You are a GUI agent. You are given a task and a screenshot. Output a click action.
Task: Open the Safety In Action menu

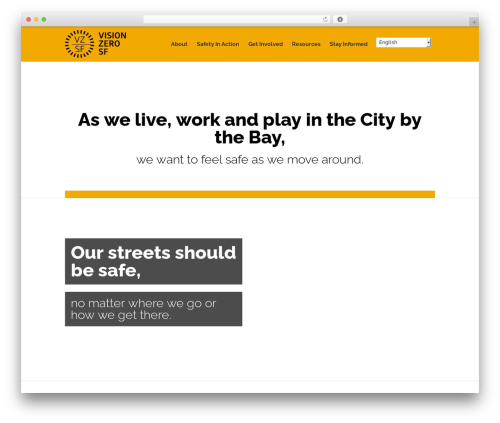pos(218,44)
